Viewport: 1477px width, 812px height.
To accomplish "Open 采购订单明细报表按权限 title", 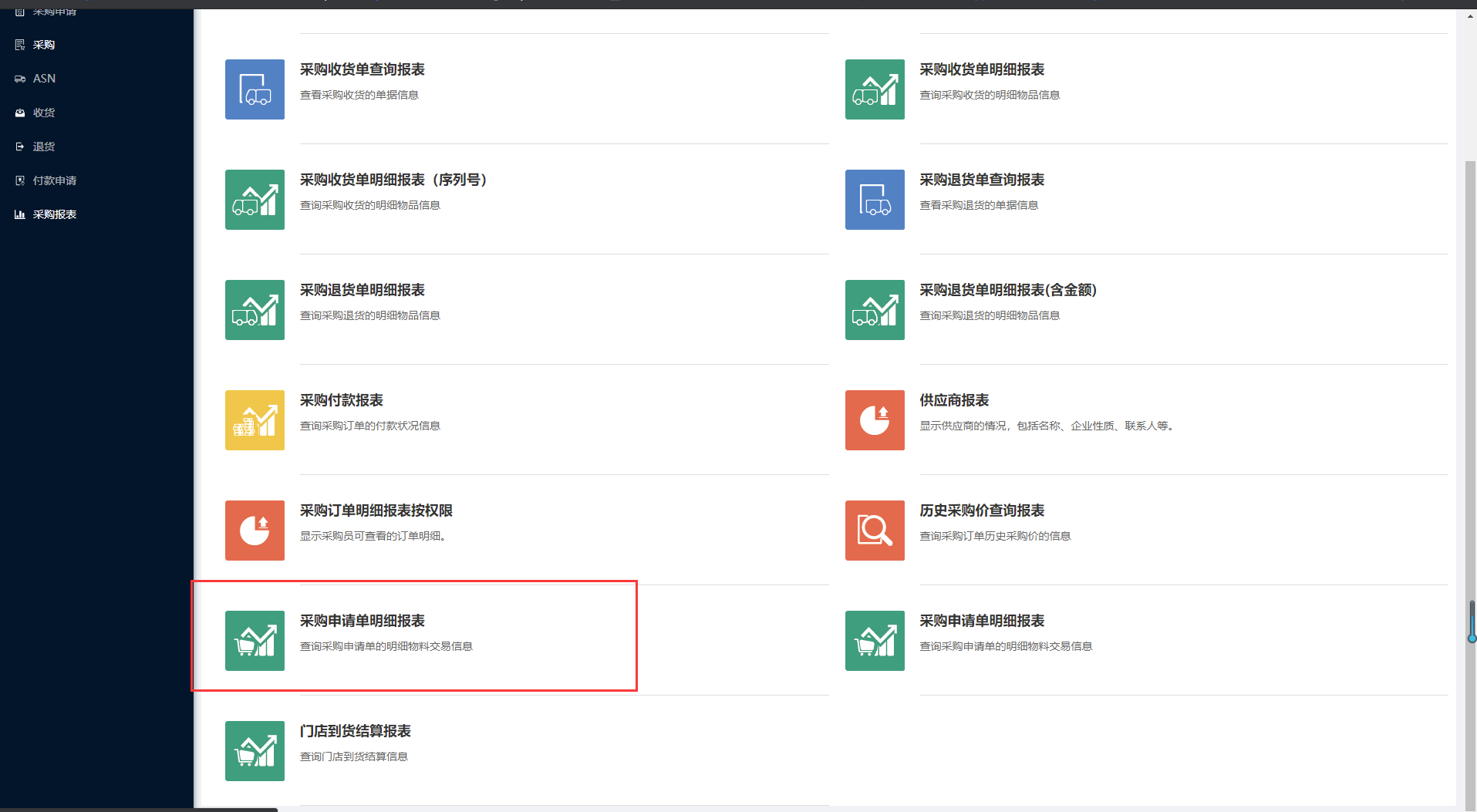I will click(x=376, y=510).
